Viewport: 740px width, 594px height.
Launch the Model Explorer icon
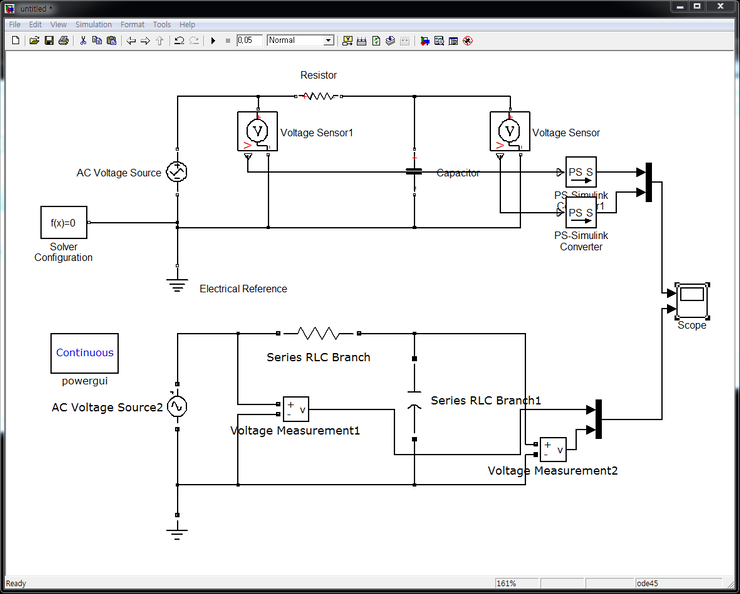point(439,41)
